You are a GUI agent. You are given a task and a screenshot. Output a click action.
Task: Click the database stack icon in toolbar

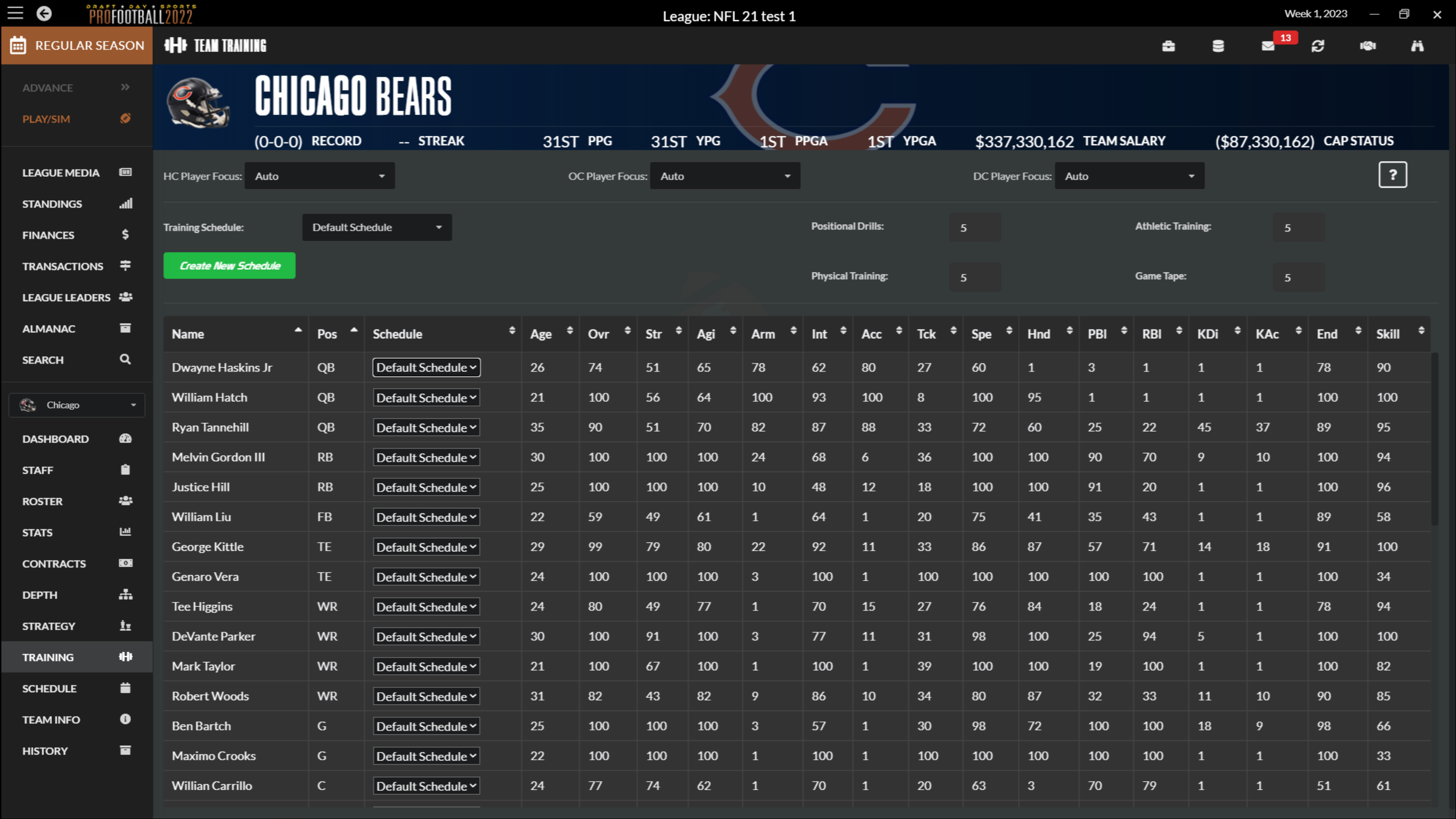tap(1218, 46)
